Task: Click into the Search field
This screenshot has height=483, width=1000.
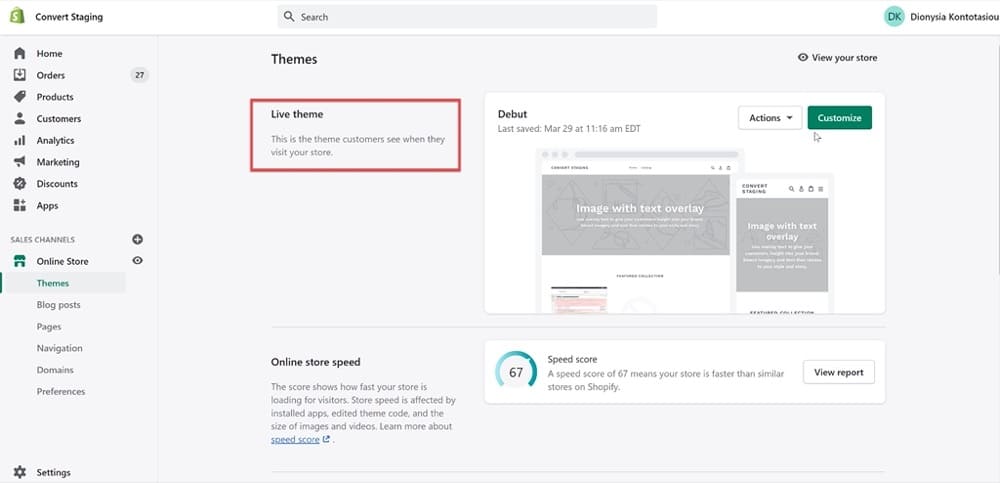Action: 468,17
